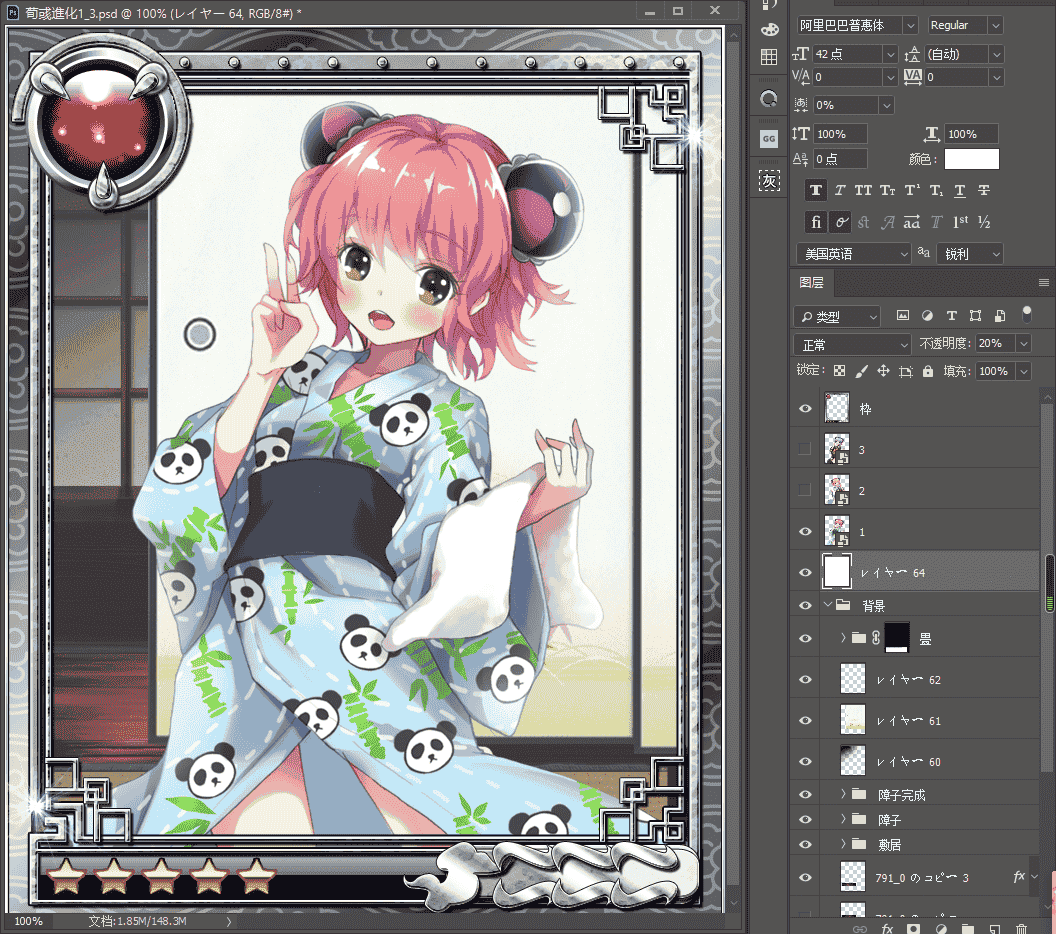
Task: Toggle visibility of 背景 group
Action: [x=805, y=605]
